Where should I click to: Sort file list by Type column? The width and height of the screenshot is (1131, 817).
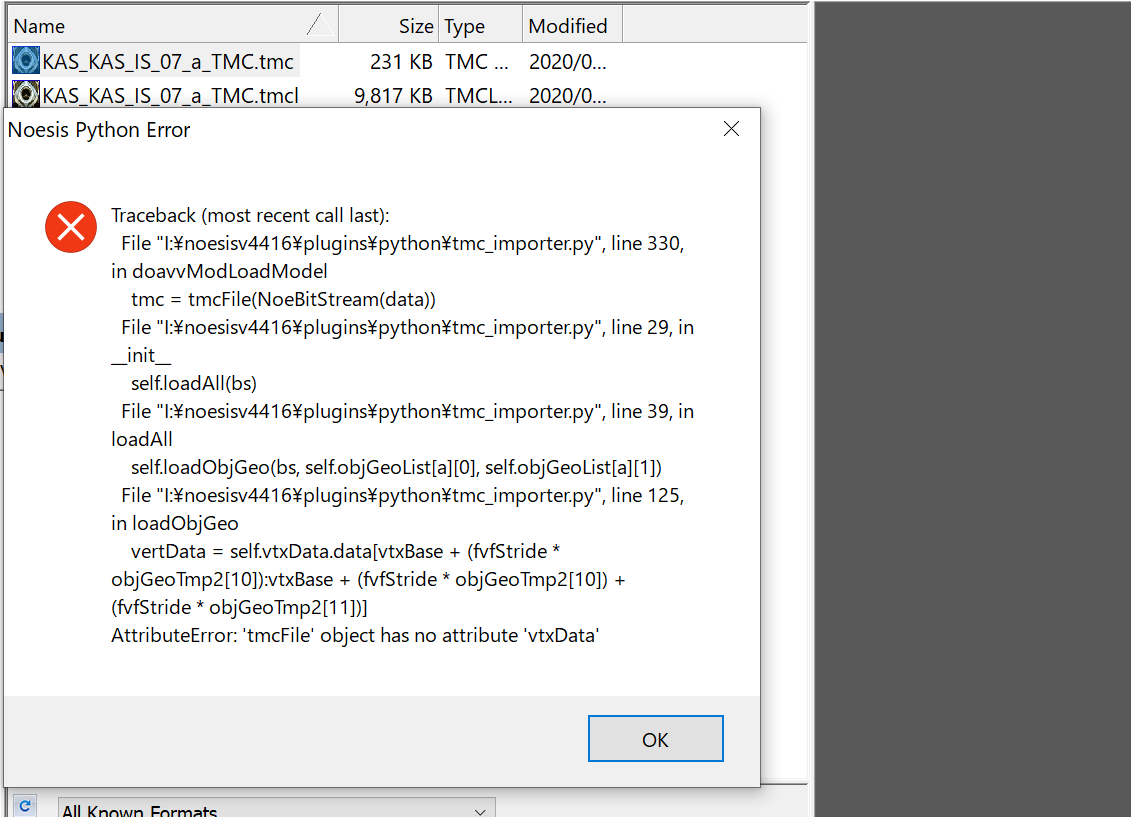(480, 26)
